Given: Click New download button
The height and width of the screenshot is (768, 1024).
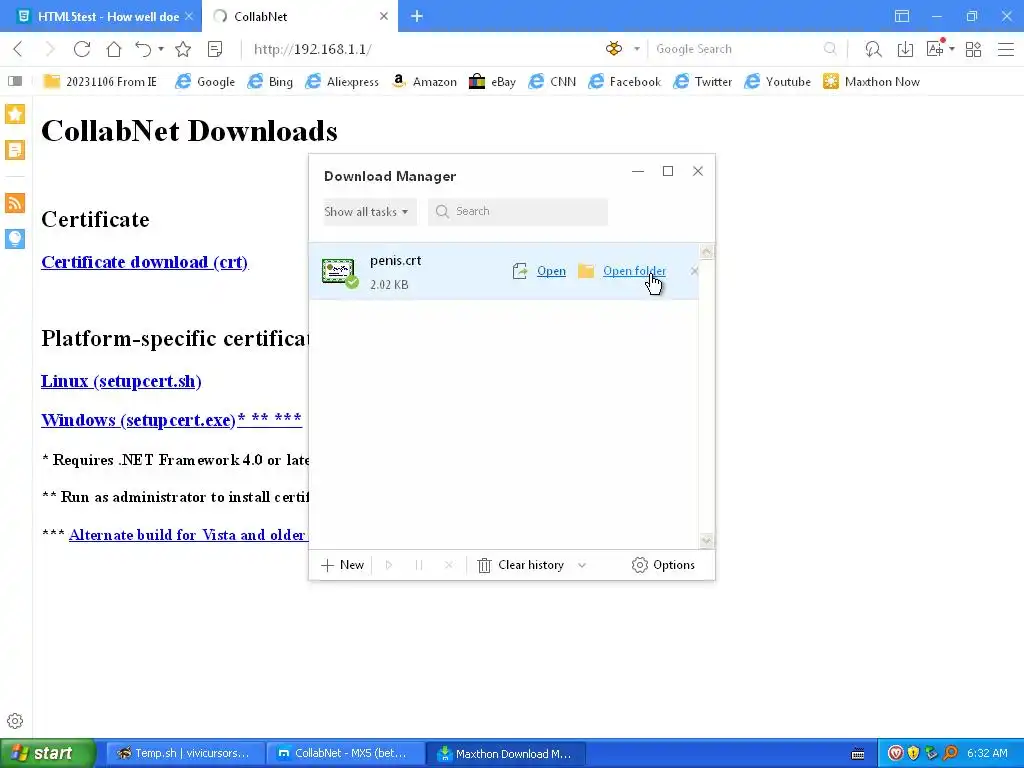Looking at the screenshot, I should [343, 565].
